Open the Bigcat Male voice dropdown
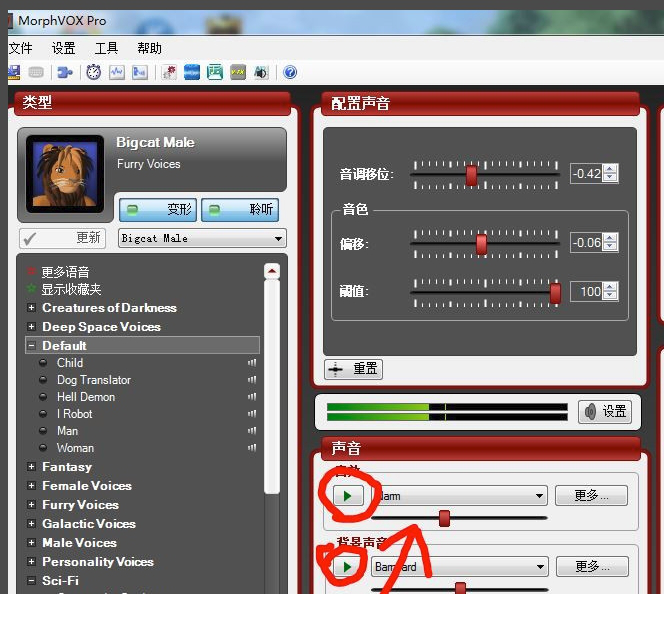 pos(202,238)
